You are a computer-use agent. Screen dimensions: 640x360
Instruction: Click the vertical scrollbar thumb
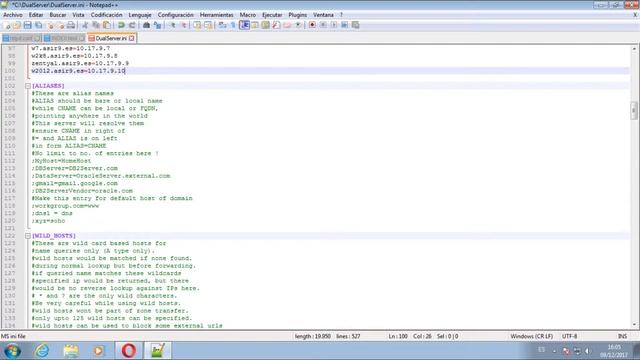tap(635, 110)
